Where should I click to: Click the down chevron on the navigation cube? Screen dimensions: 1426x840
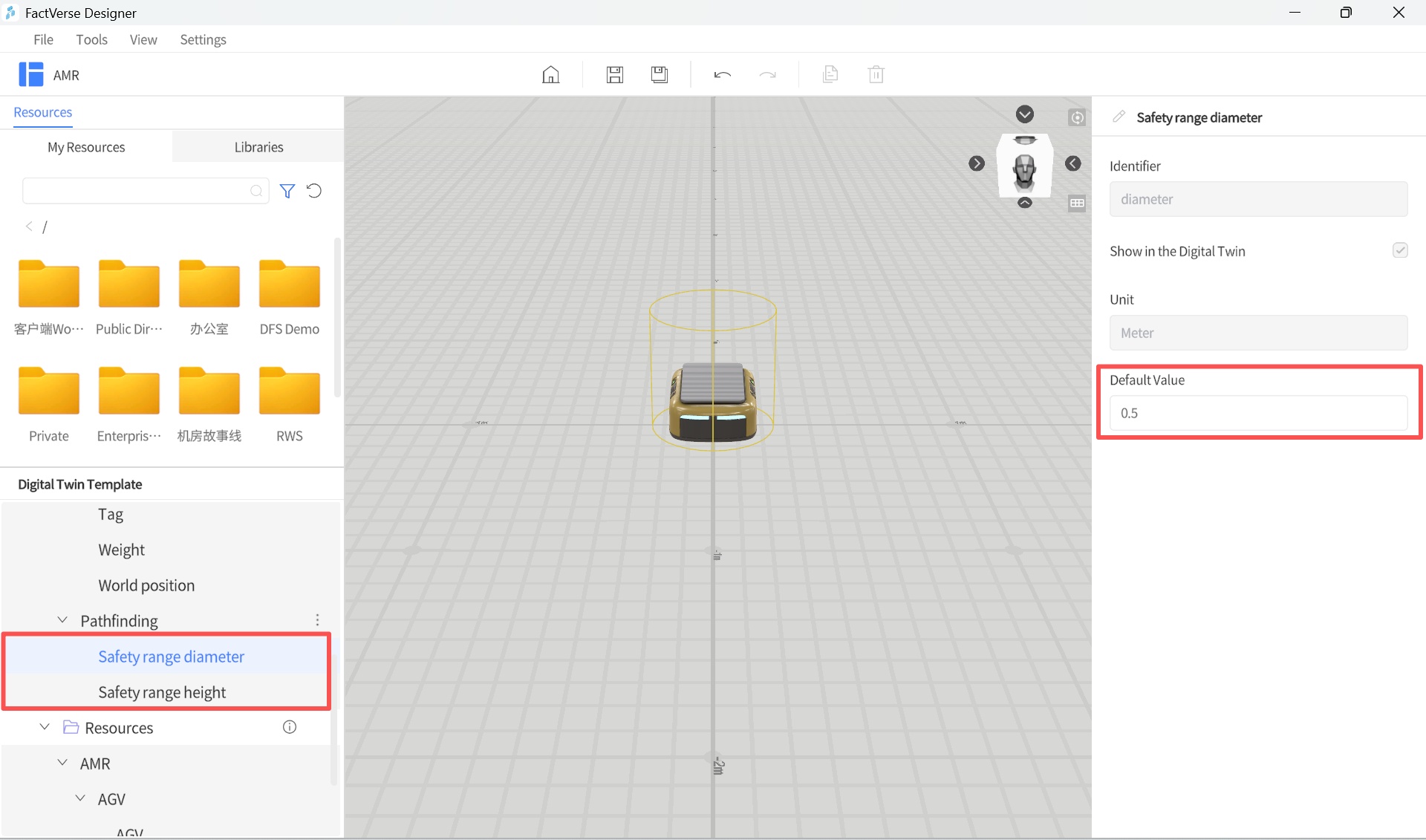(1025, 114)
